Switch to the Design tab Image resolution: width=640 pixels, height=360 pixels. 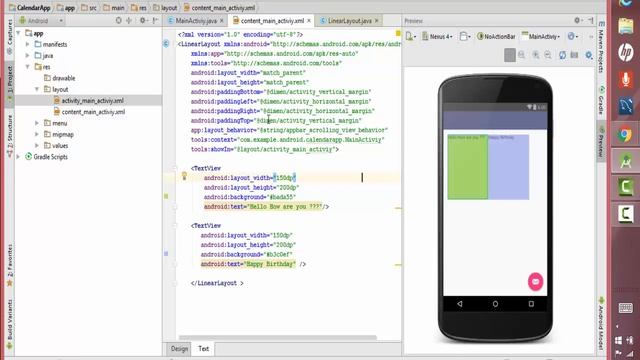click(x=179, y=349)
